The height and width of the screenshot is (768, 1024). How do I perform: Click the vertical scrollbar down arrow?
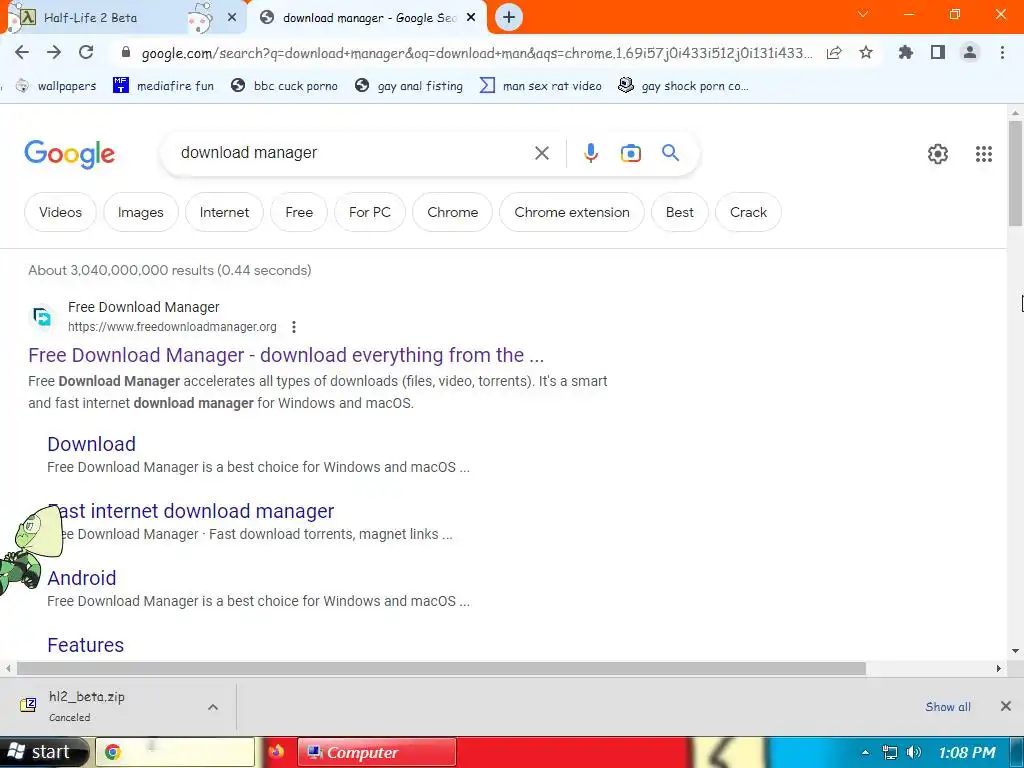tap(1015, 650)
